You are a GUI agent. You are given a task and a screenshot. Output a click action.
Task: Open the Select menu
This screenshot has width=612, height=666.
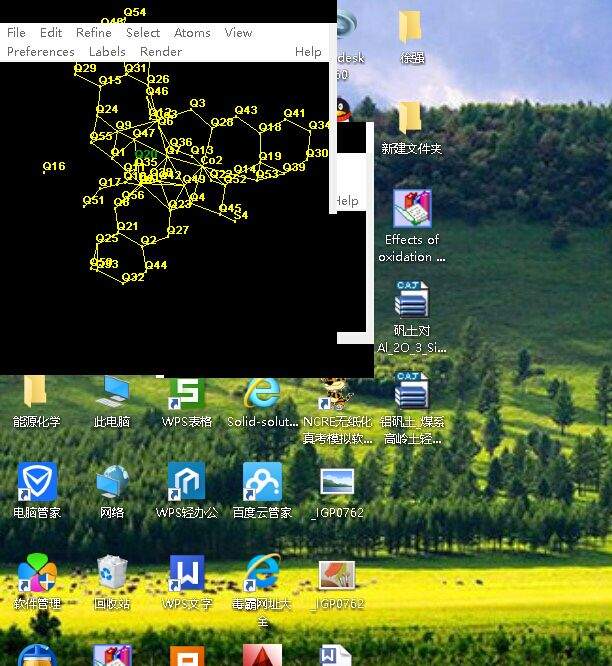pyautogui.click(x=143, y=33)
